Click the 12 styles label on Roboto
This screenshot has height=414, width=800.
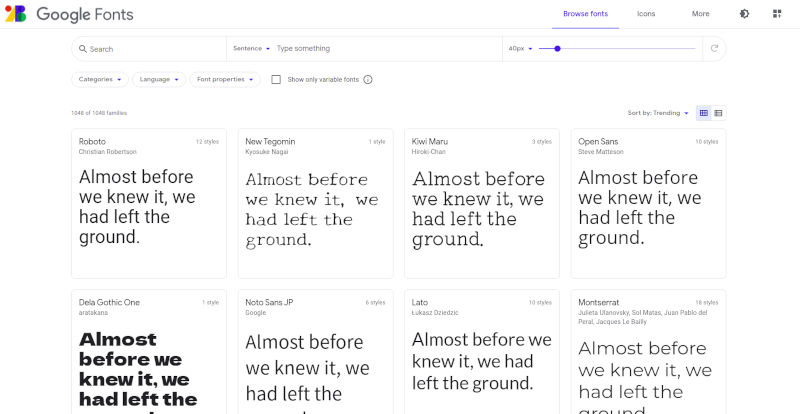pyautogui.click(x=207, y=141)
